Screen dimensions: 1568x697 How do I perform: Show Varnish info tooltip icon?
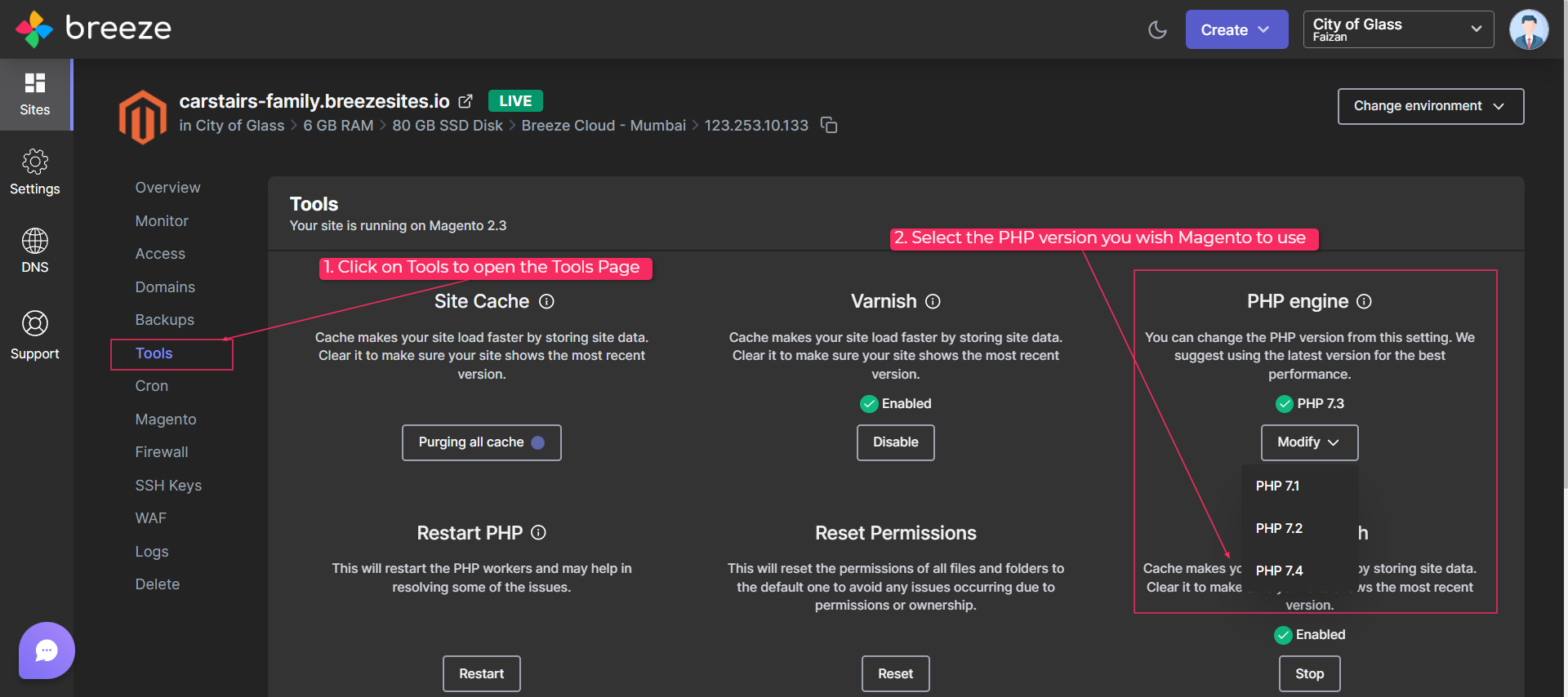933,301
